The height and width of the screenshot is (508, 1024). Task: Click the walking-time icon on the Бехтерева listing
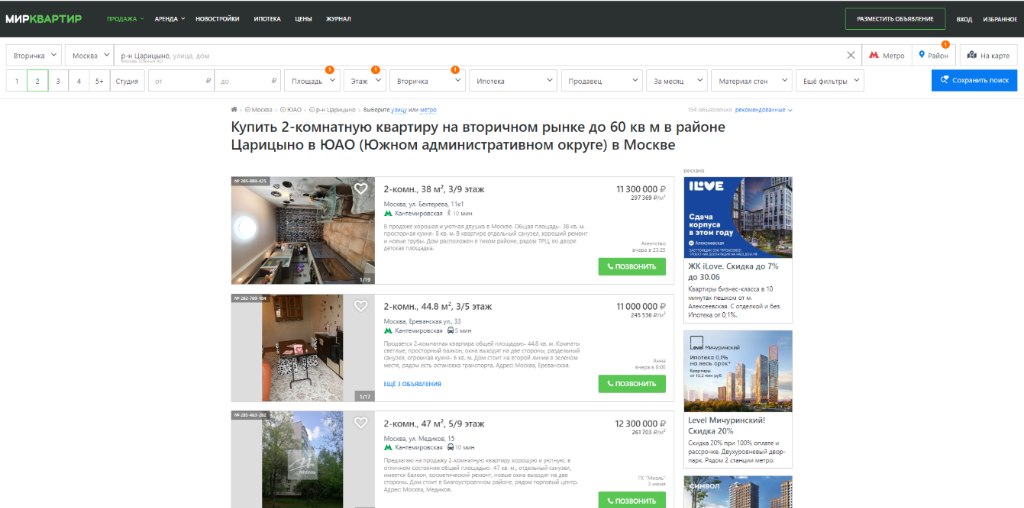coord(449,213)
